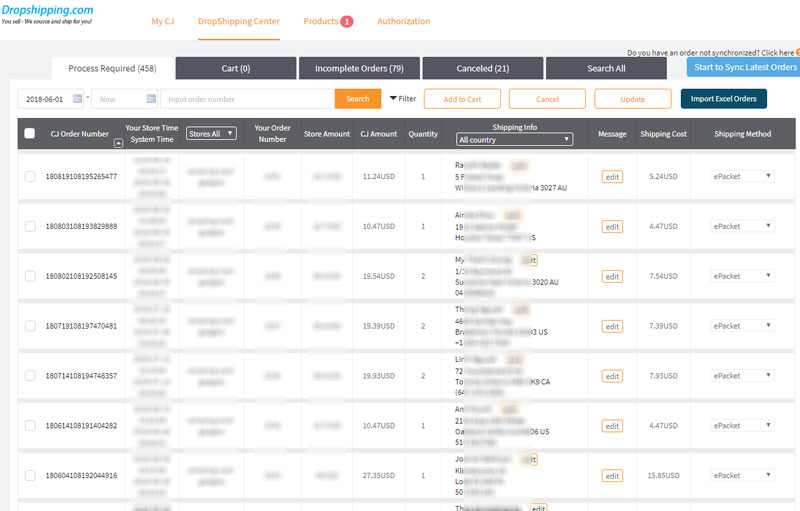Click the Import Excel Orders button
800x511 pixels.
[x=723, y=99]
